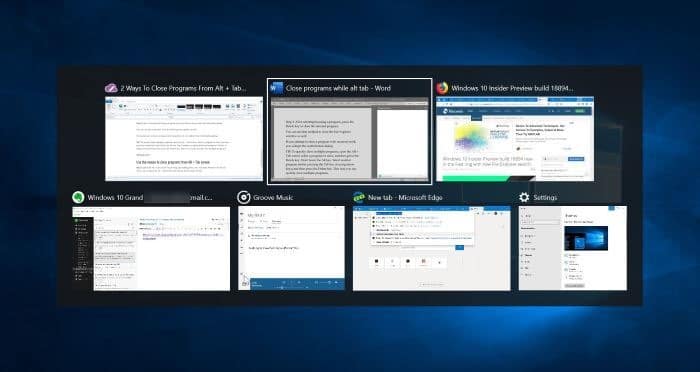
Task: Open the Settings window thumbnail
Action: coord(573,248)
